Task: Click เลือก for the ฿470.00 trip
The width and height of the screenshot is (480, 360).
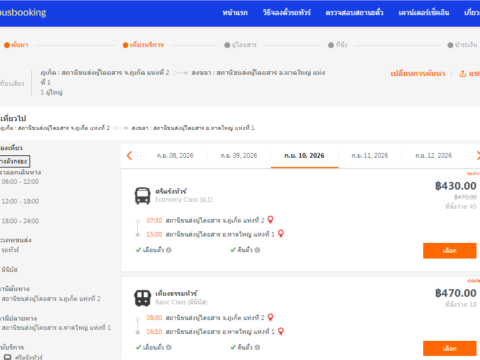Action: [x=450, y=349]
